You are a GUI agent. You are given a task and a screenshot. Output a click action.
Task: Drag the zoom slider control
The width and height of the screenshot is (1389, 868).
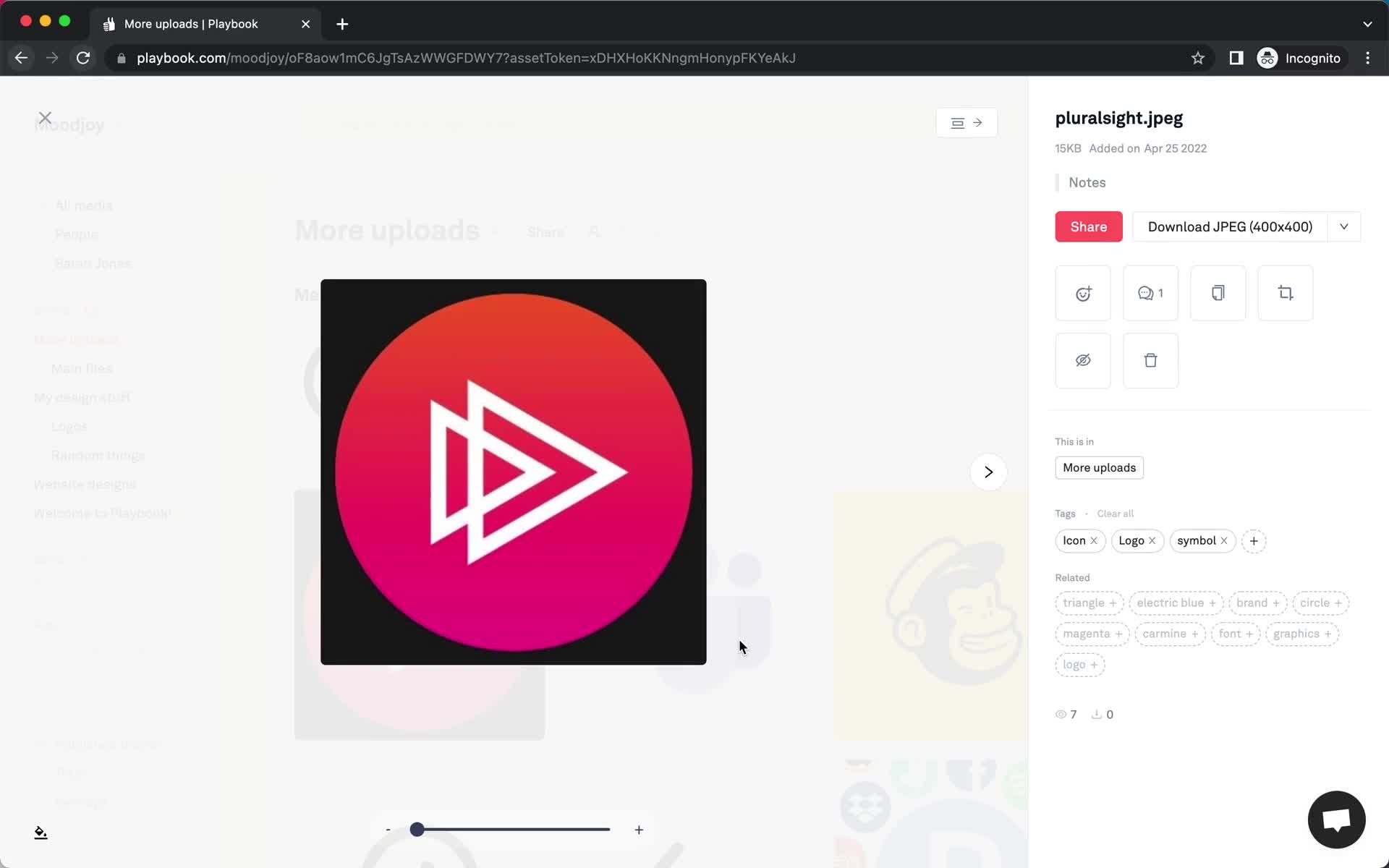coord(417,830)
